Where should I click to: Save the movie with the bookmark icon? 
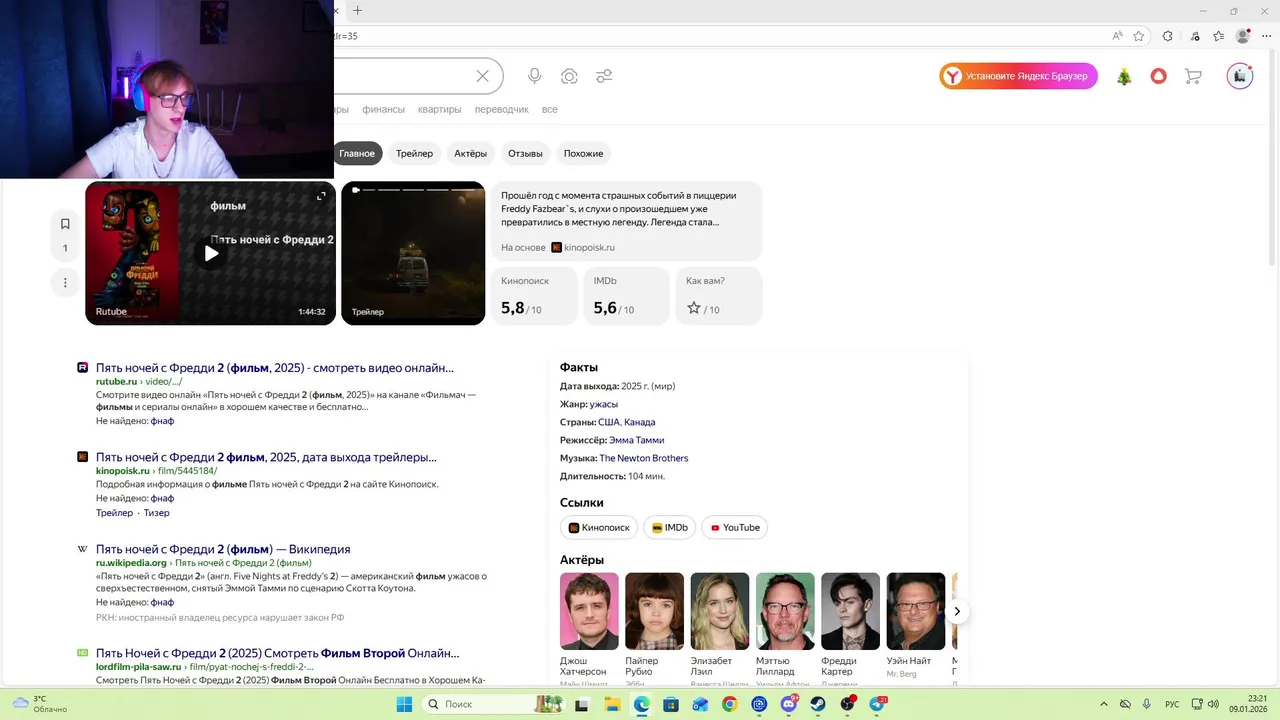[x=65, y=224]
